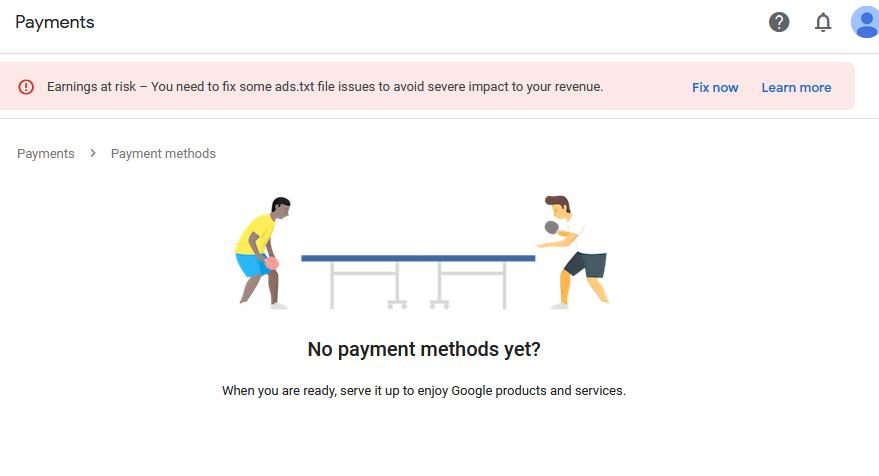Image resolution: width=879 pixels, height=476 pixels.
Task: Click the Fix now link
Action: (715, 87)
